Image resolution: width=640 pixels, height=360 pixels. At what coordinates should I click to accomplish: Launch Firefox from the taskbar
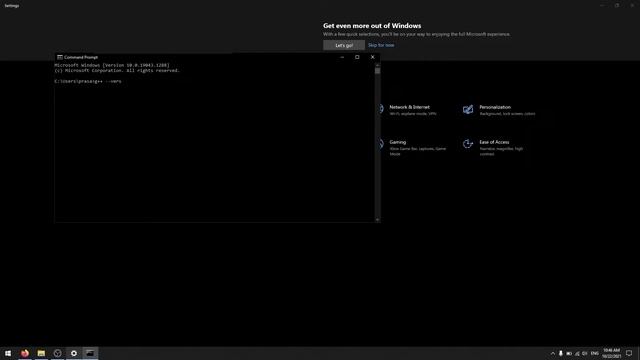[x=25, y=353]
